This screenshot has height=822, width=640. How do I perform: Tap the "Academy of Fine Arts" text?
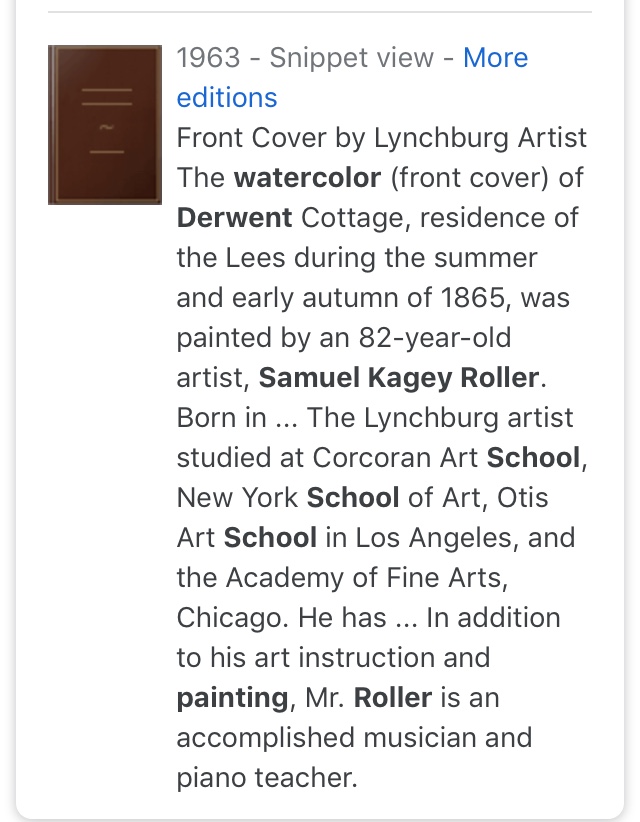click(x=398, y=578)
